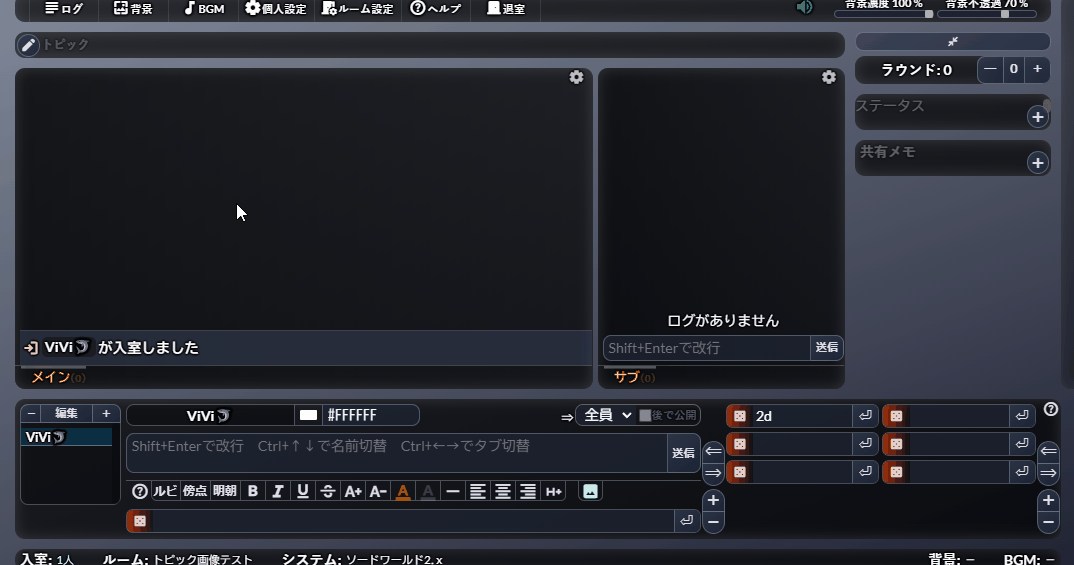Screen dimensions: 1074x565
Task: Remove a name with minus beside 編集
Action: pyautogui.click(x=32, y=414)
